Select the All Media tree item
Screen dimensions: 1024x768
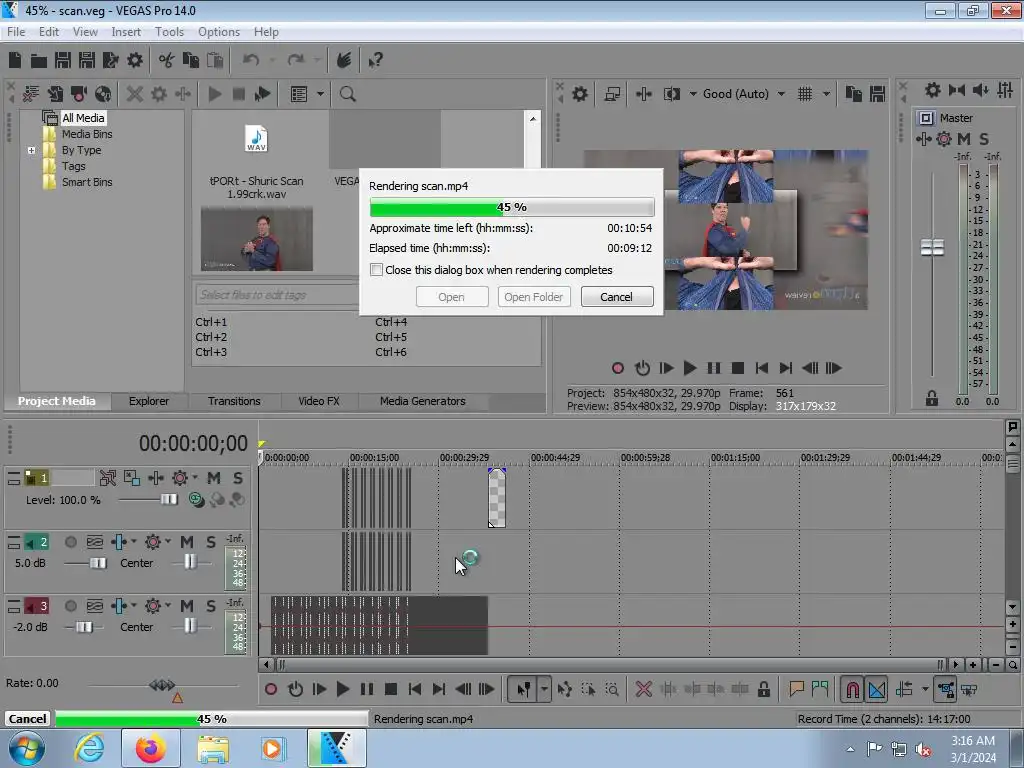pyautogui.click(x=83, y=118)
